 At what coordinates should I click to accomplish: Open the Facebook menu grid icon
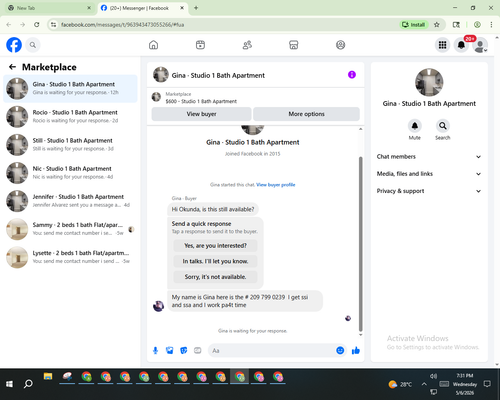tap(442, 45)
